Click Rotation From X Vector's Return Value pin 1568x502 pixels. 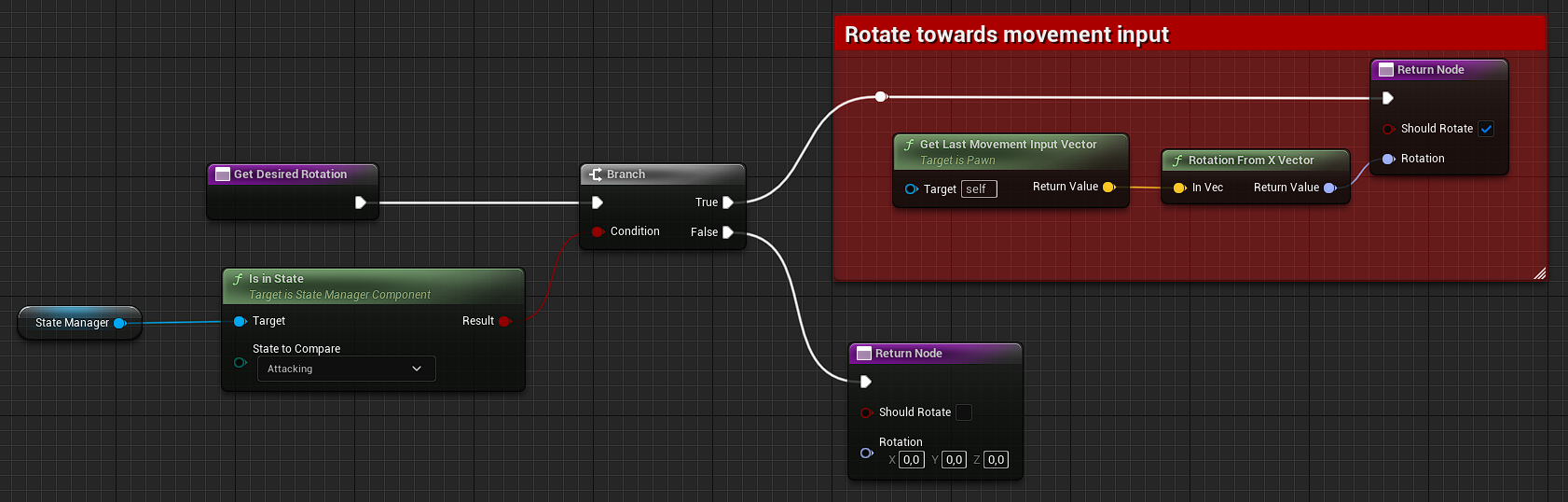coord(1330,188)
